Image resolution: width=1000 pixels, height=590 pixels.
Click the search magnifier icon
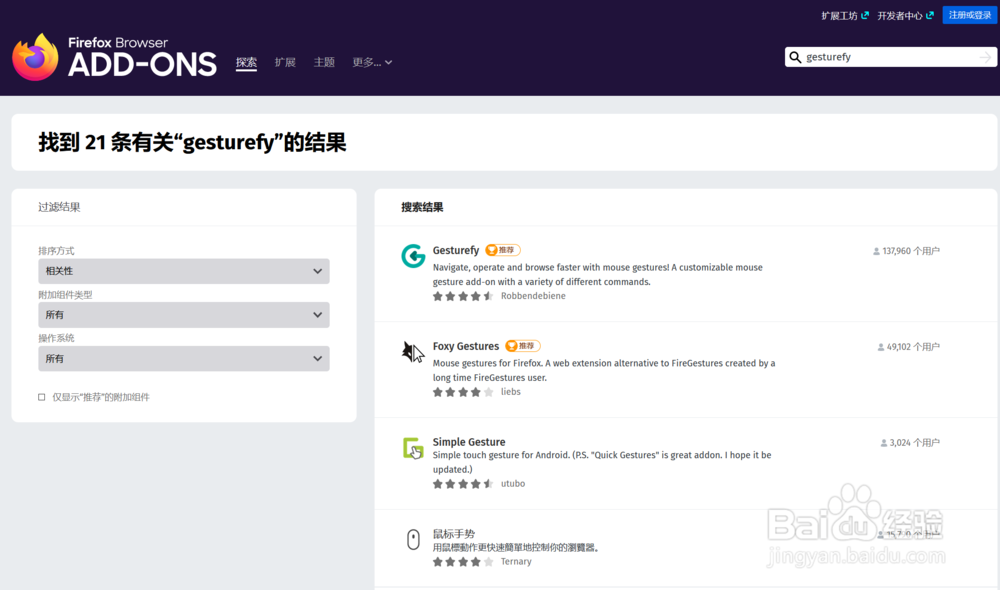click(x=795, y=57)
